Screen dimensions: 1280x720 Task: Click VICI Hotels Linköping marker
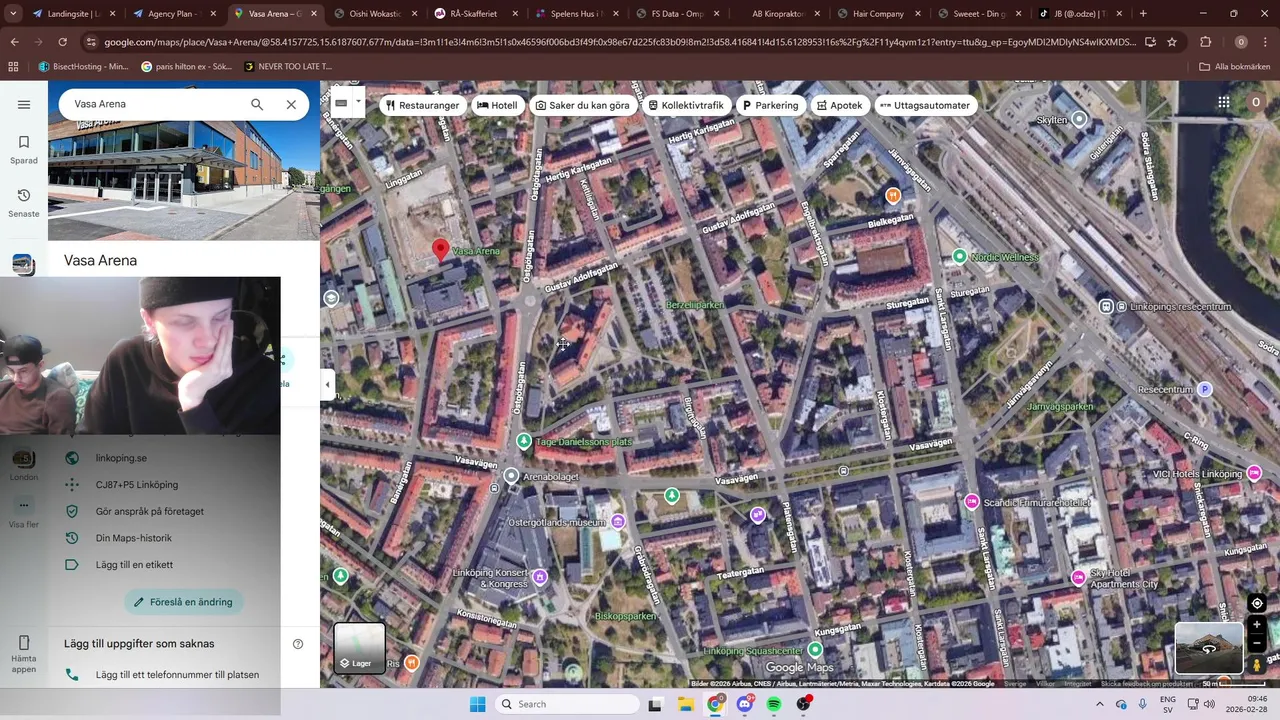pyautogui.click(x=1254, y=473)
